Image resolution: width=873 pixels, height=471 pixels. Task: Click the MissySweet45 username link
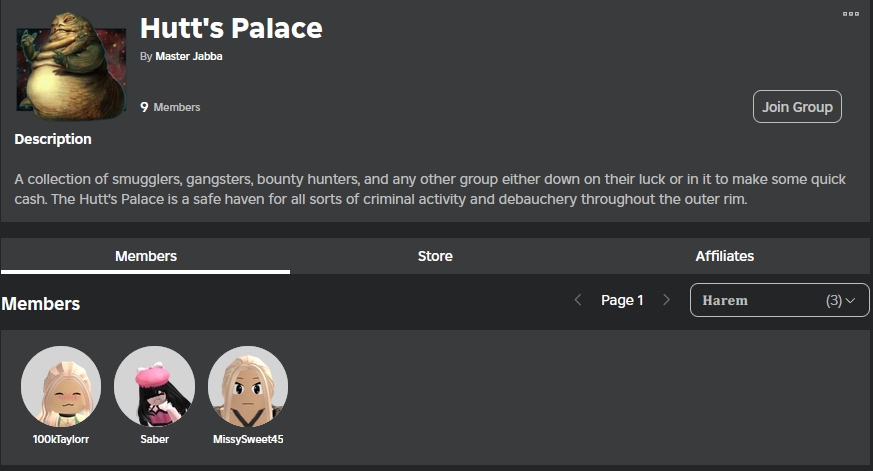(248, 439)
